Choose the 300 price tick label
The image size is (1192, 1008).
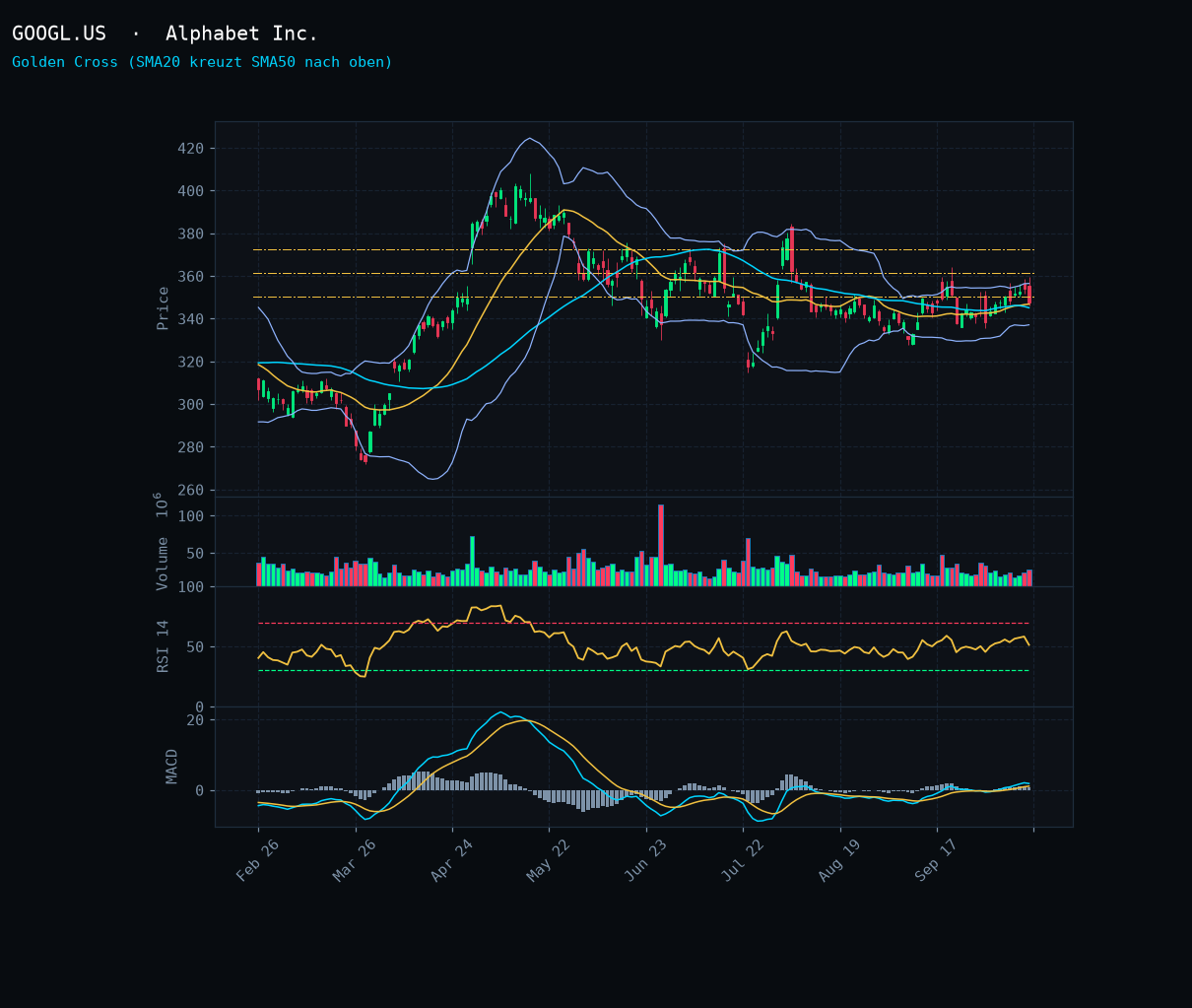(x=190, y=405)
